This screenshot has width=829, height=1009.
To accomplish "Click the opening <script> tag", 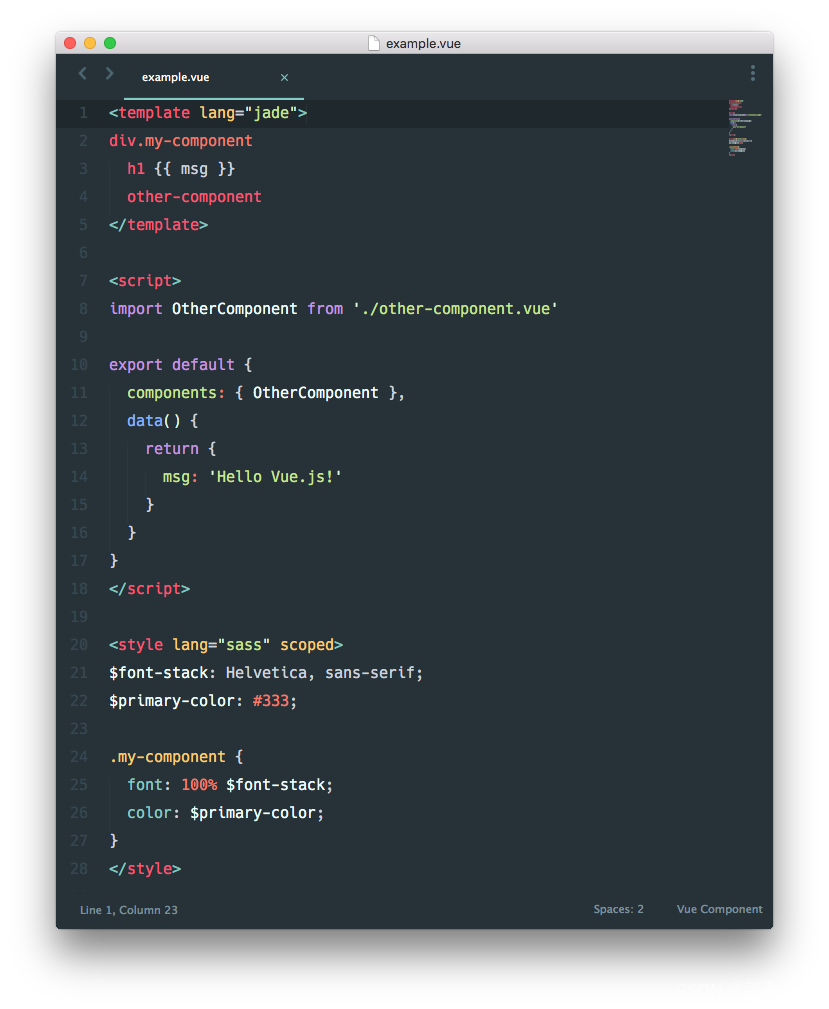I will tap(145, 281).
